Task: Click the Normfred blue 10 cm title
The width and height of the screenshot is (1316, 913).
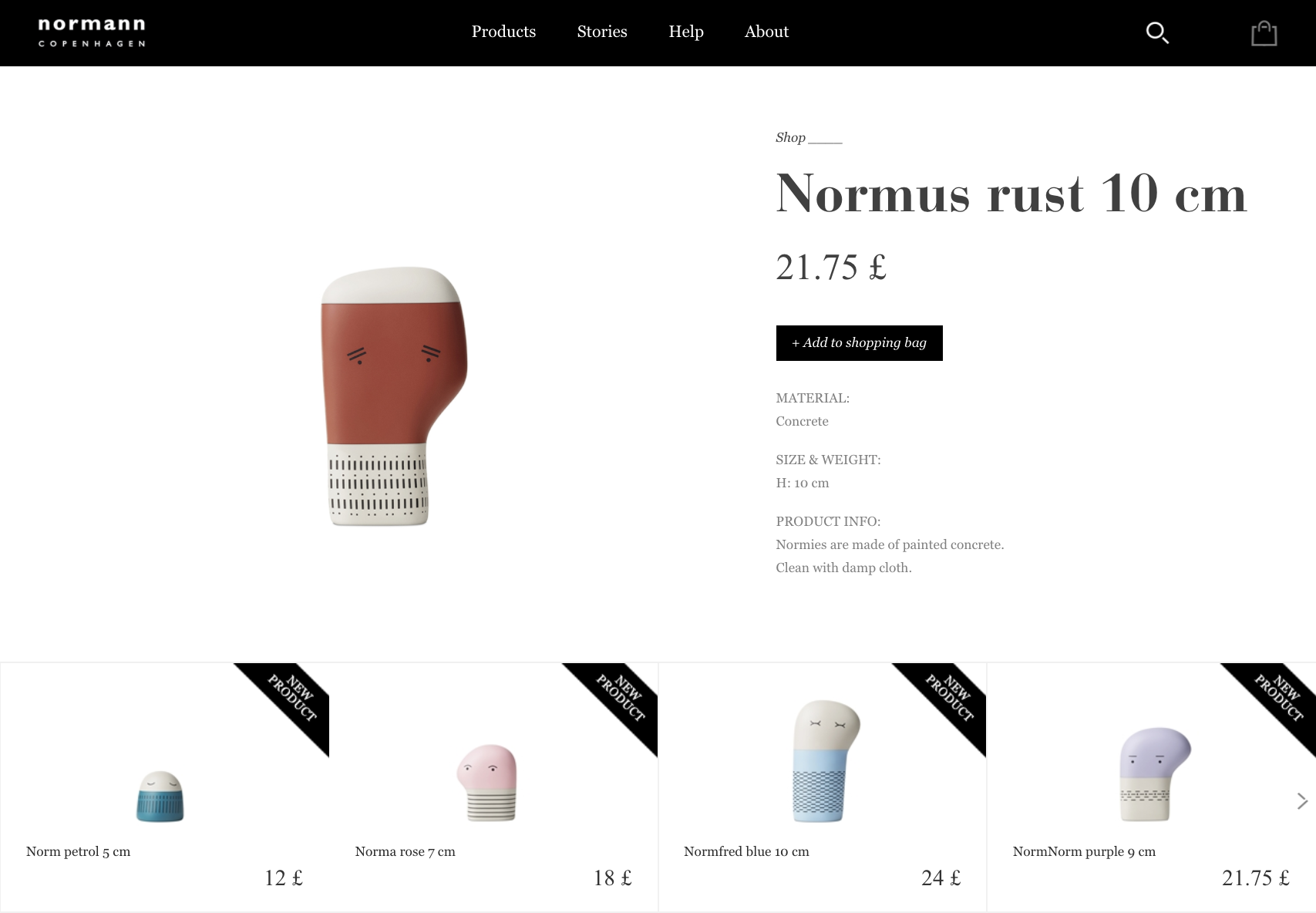Action: pos(746,851)
